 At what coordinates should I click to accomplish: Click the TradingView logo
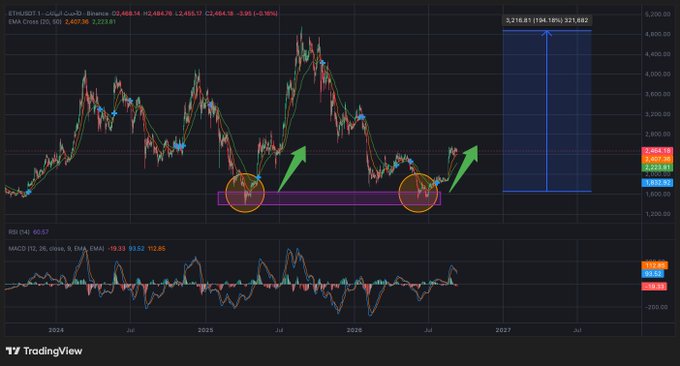coord(44,351)
